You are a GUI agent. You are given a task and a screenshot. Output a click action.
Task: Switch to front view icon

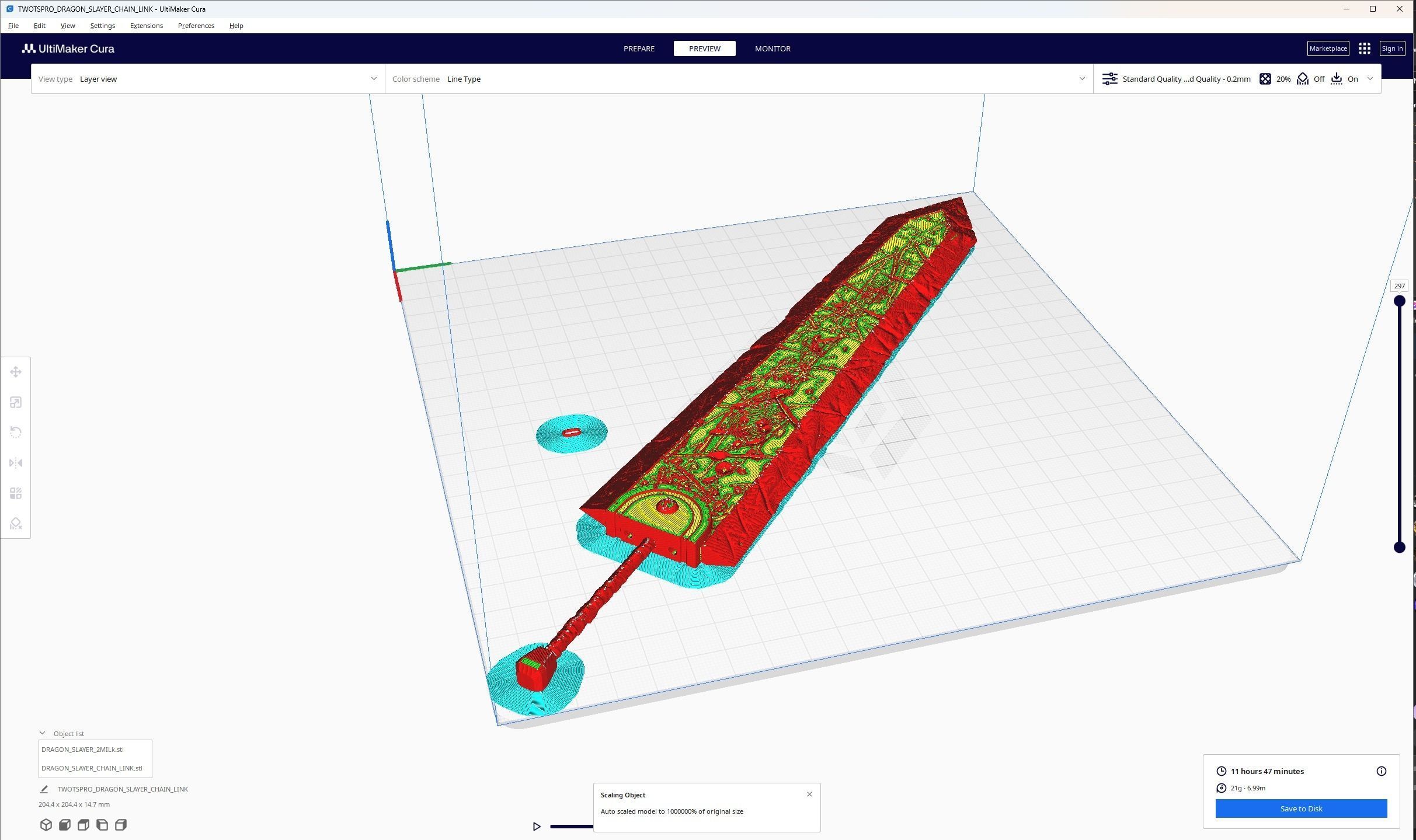pyautogui.click(x=65, y=825)
